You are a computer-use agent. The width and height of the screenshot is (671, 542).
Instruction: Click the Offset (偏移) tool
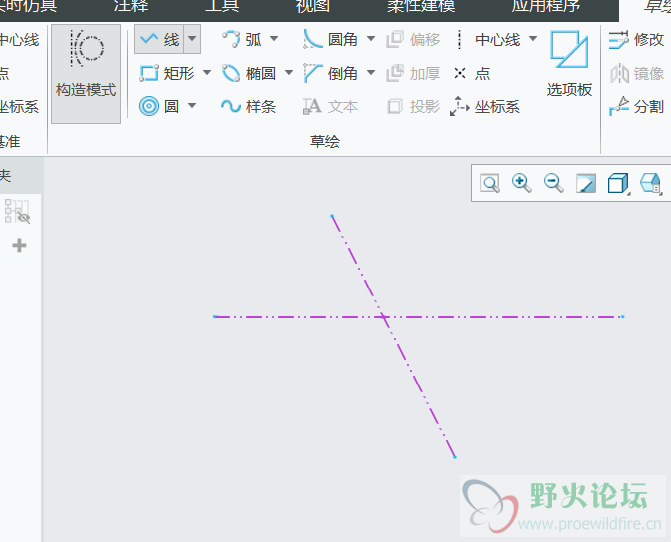(413, 40)
